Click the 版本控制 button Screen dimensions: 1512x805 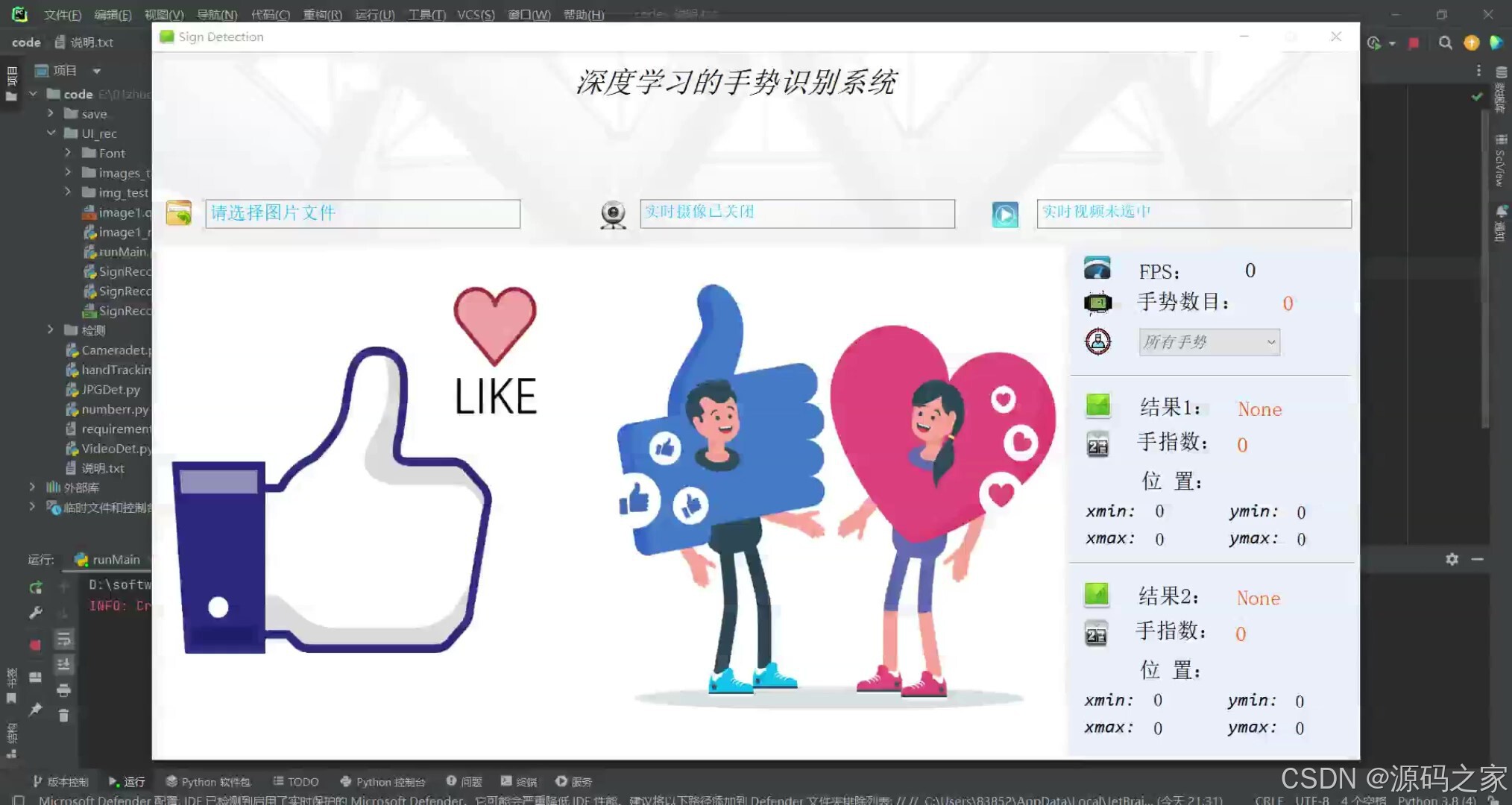60,781
